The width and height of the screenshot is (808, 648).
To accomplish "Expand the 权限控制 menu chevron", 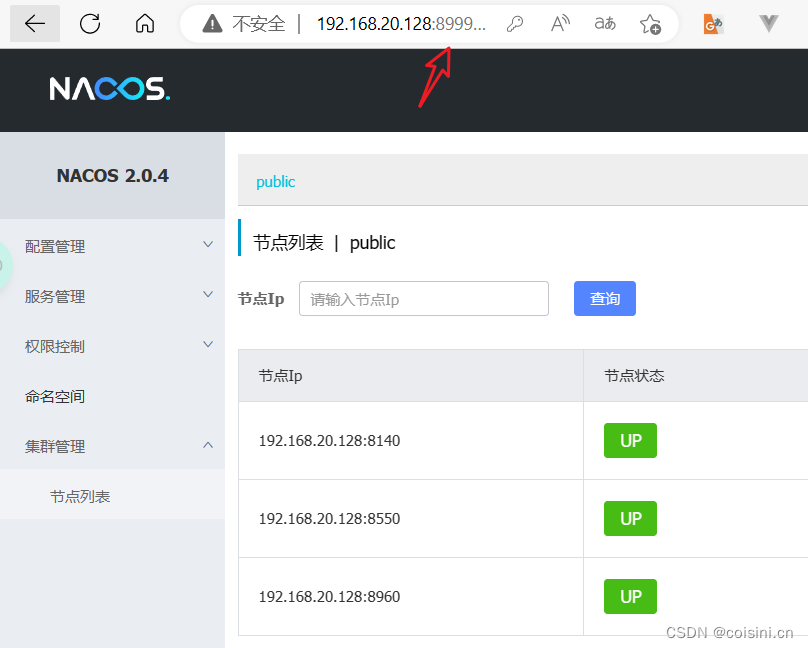I will tap(208, 345).
